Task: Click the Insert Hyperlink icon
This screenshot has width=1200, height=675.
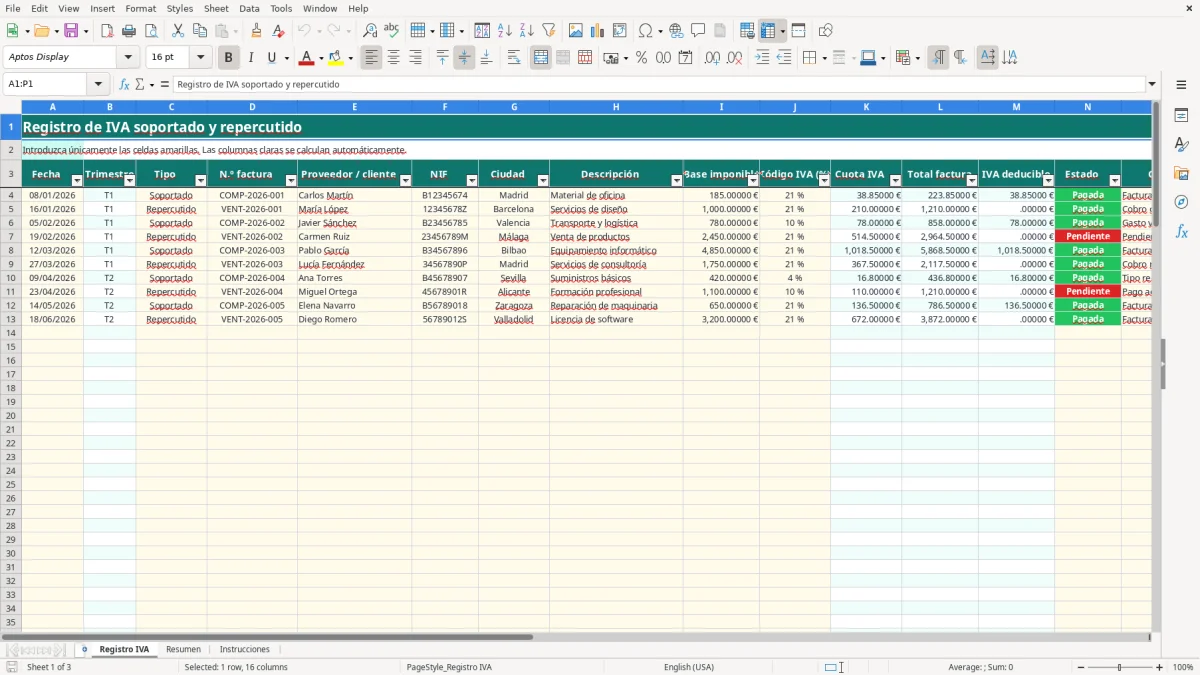Action: (676, 31)
